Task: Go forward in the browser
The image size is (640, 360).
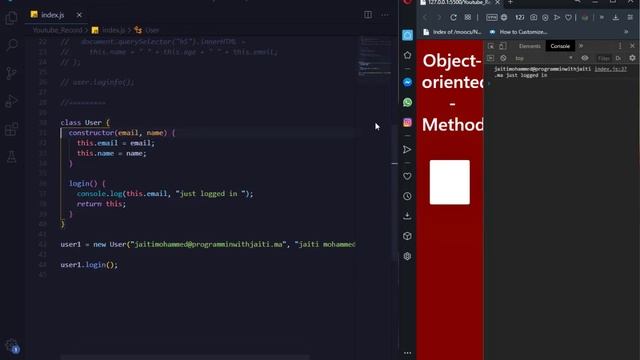Action: (x=439, y=18)
